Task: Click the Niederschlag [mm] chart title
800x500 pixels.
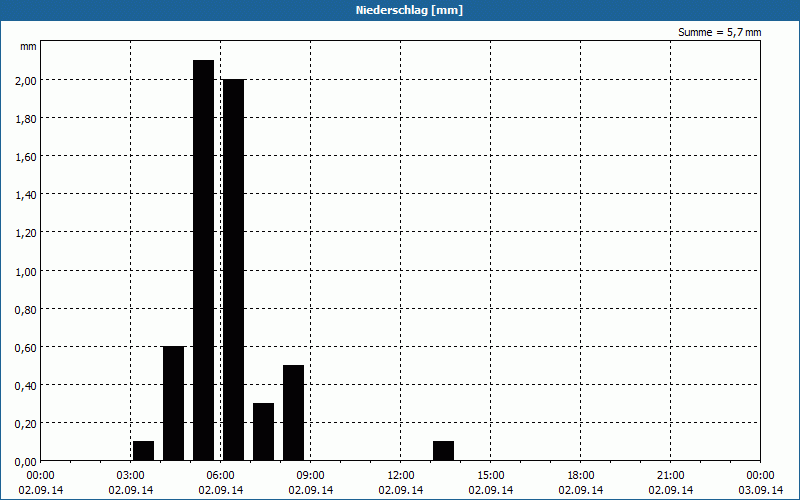Action: tap(409, 10)
